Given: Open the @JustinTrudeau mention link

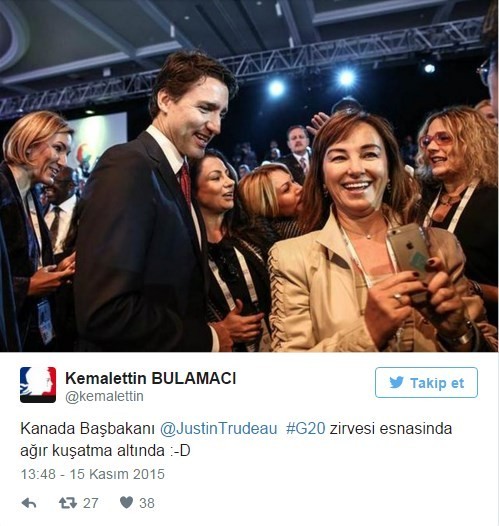Looking at the screenshot, I should pyautogui.click(x=219, y=429).
